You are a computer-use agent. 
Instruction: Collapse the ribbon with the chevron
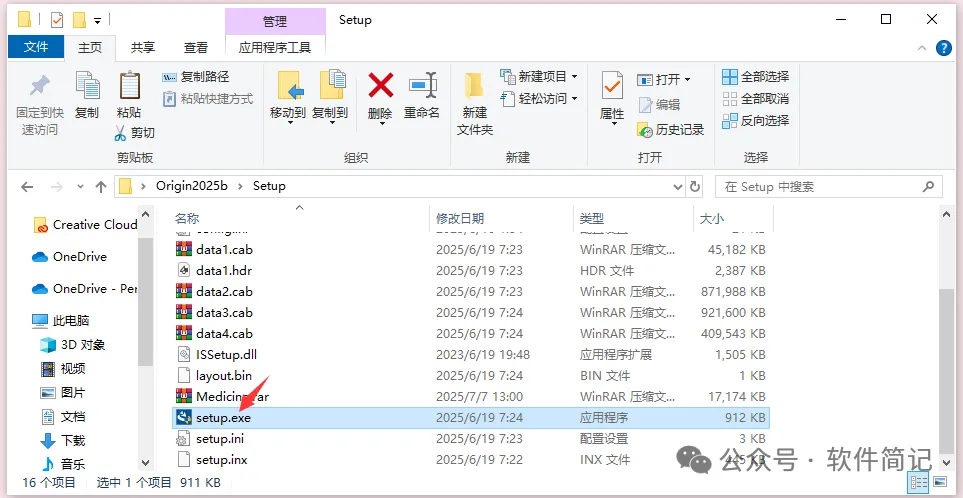[922, 48]
